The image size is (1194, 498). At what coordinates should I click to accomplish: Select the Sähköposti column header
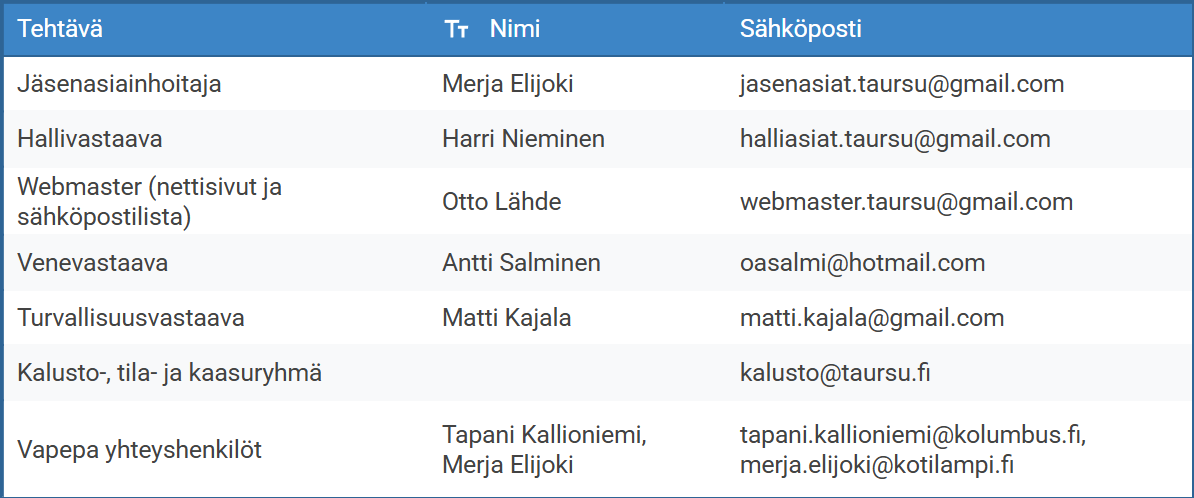click(x=800, y=30)
